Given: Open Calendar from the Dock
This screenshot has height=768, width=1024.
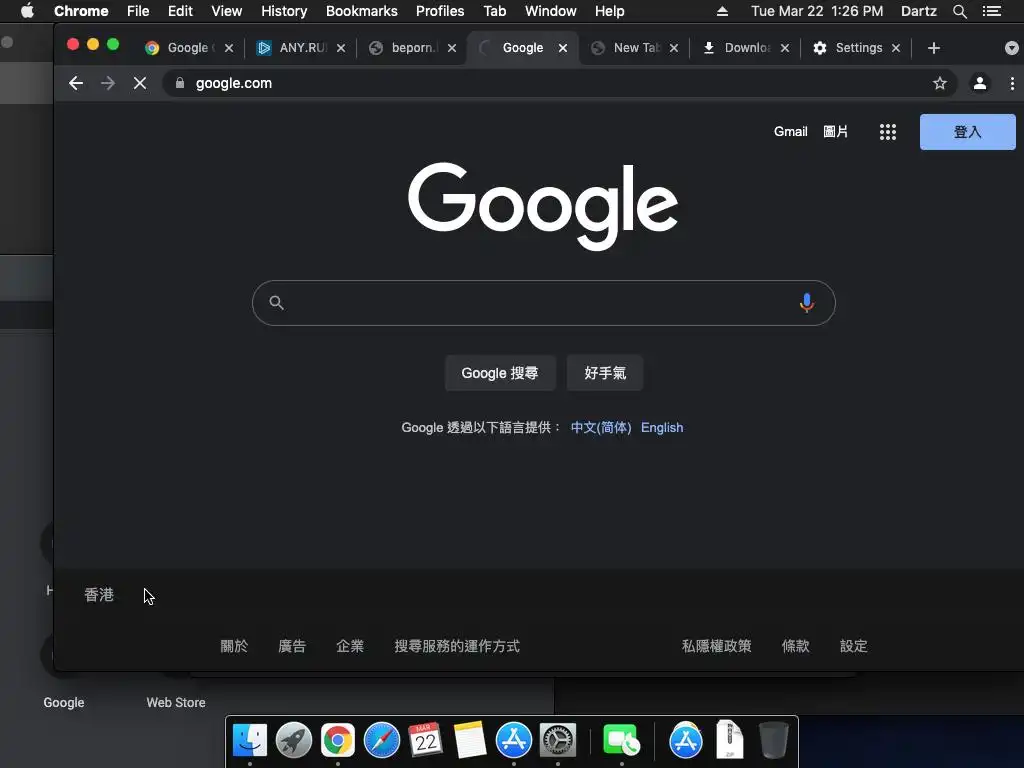Looking at the screenshot, I should point(425,741).
